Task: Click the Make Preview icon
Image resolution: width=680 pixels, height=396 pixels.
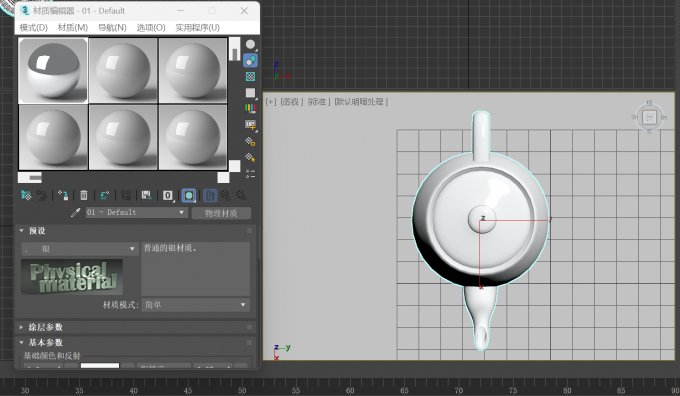Action: (250, 125)
